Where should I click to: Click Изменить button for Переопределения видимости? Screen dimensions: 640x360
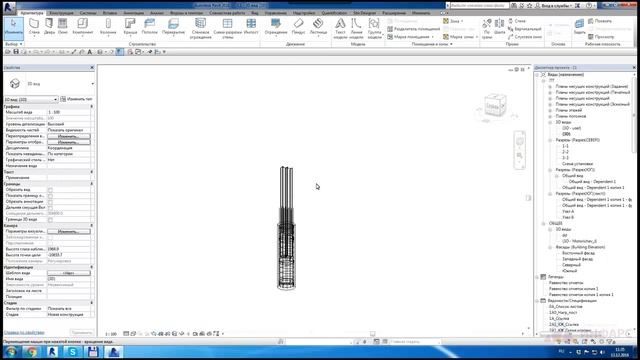click(x=69, y=136)
